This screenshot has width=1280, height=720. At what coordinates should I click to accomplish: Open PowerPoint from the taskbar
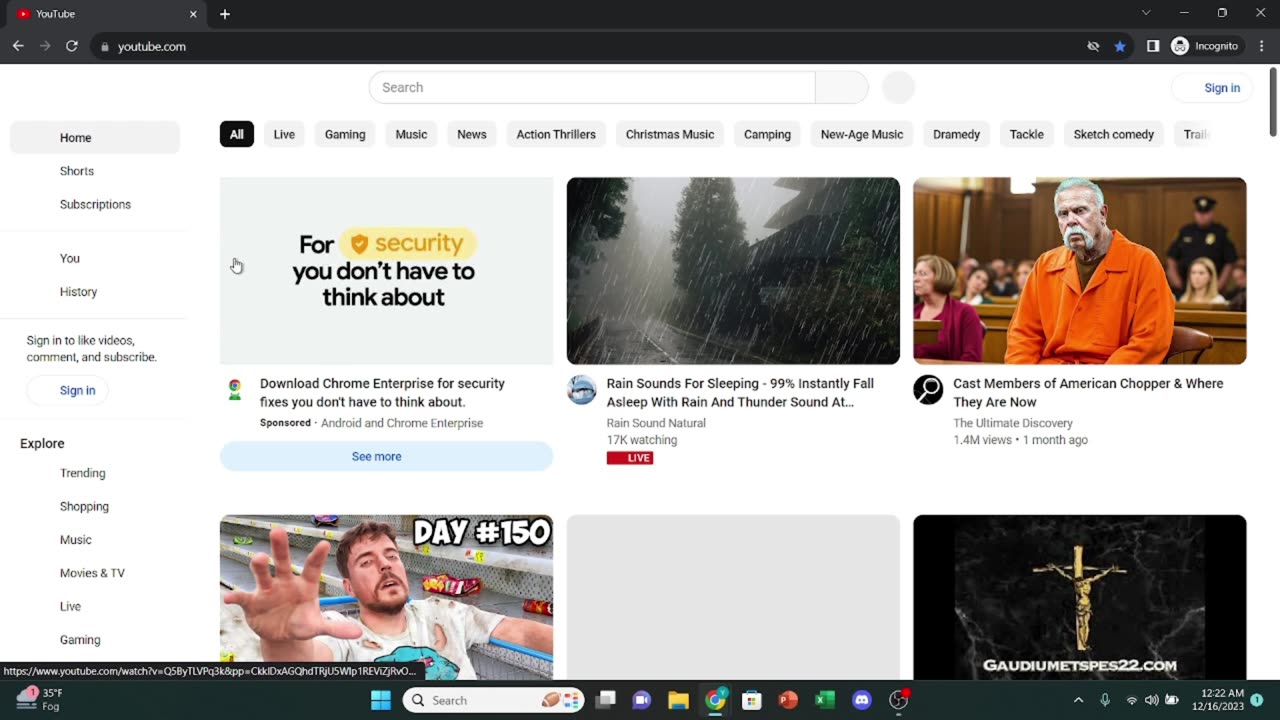[x=788, y=700]
